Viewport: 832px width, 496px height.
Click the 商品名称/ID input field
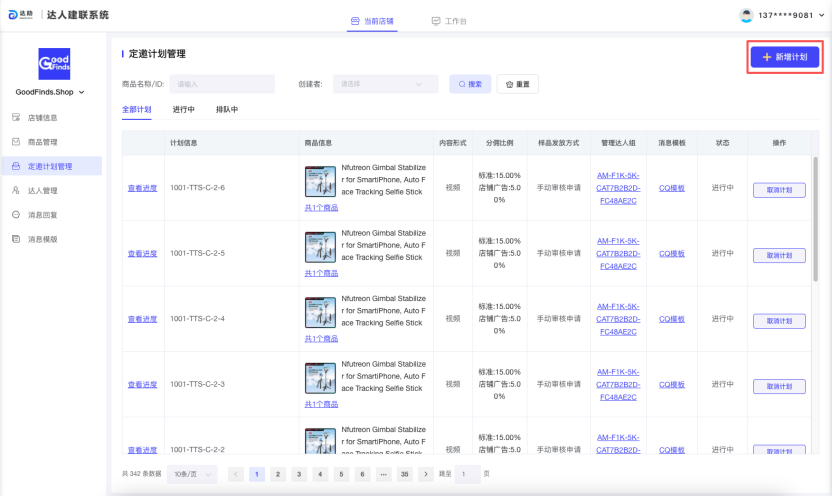tap(221, 84)
